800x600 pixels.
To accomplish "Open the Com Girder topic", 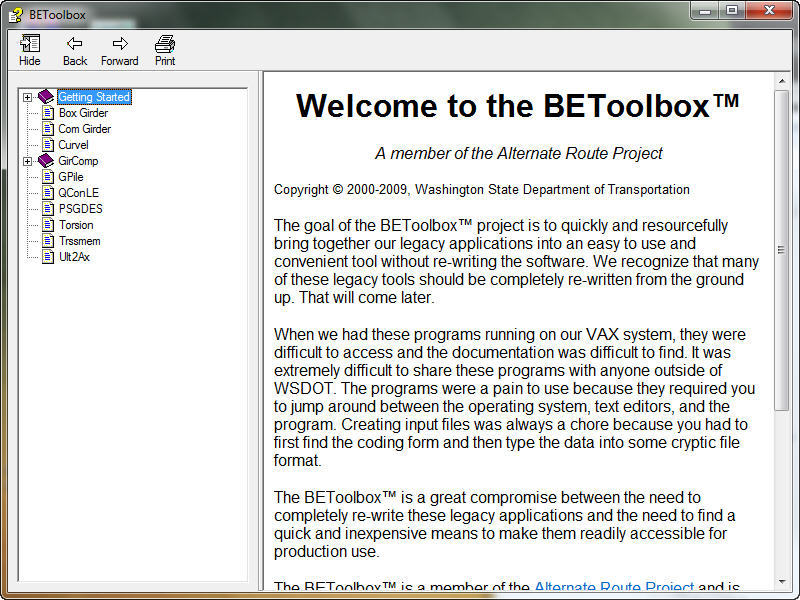I will point(85,129).
